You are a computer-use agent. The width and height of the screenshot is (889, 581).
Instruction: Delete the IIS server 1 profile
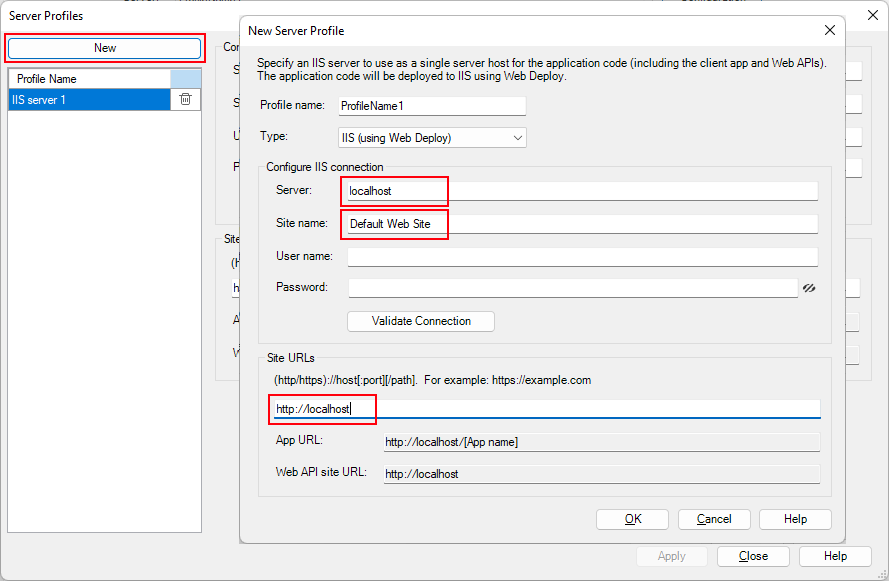point(185,99)
